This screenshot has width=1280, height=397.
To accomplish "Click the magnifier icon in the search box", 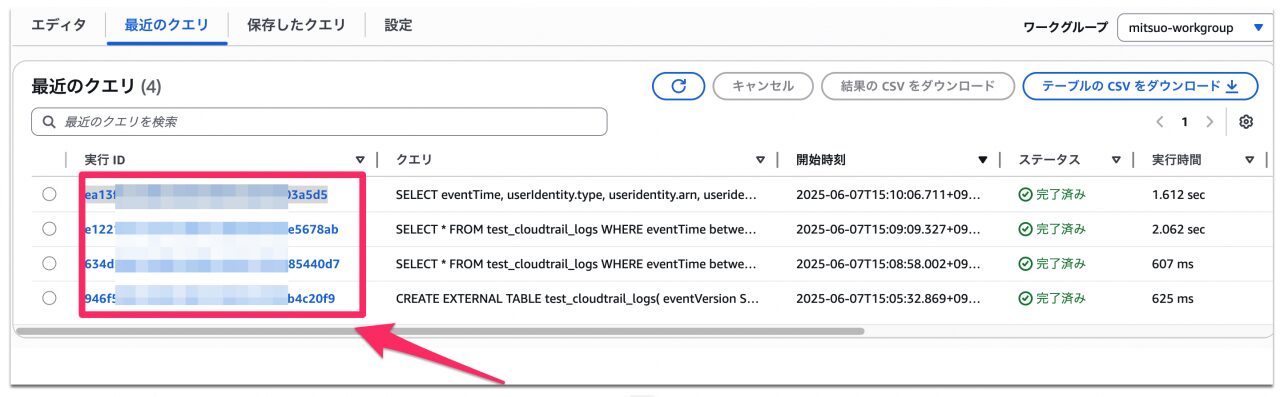I will pos(48,122).
